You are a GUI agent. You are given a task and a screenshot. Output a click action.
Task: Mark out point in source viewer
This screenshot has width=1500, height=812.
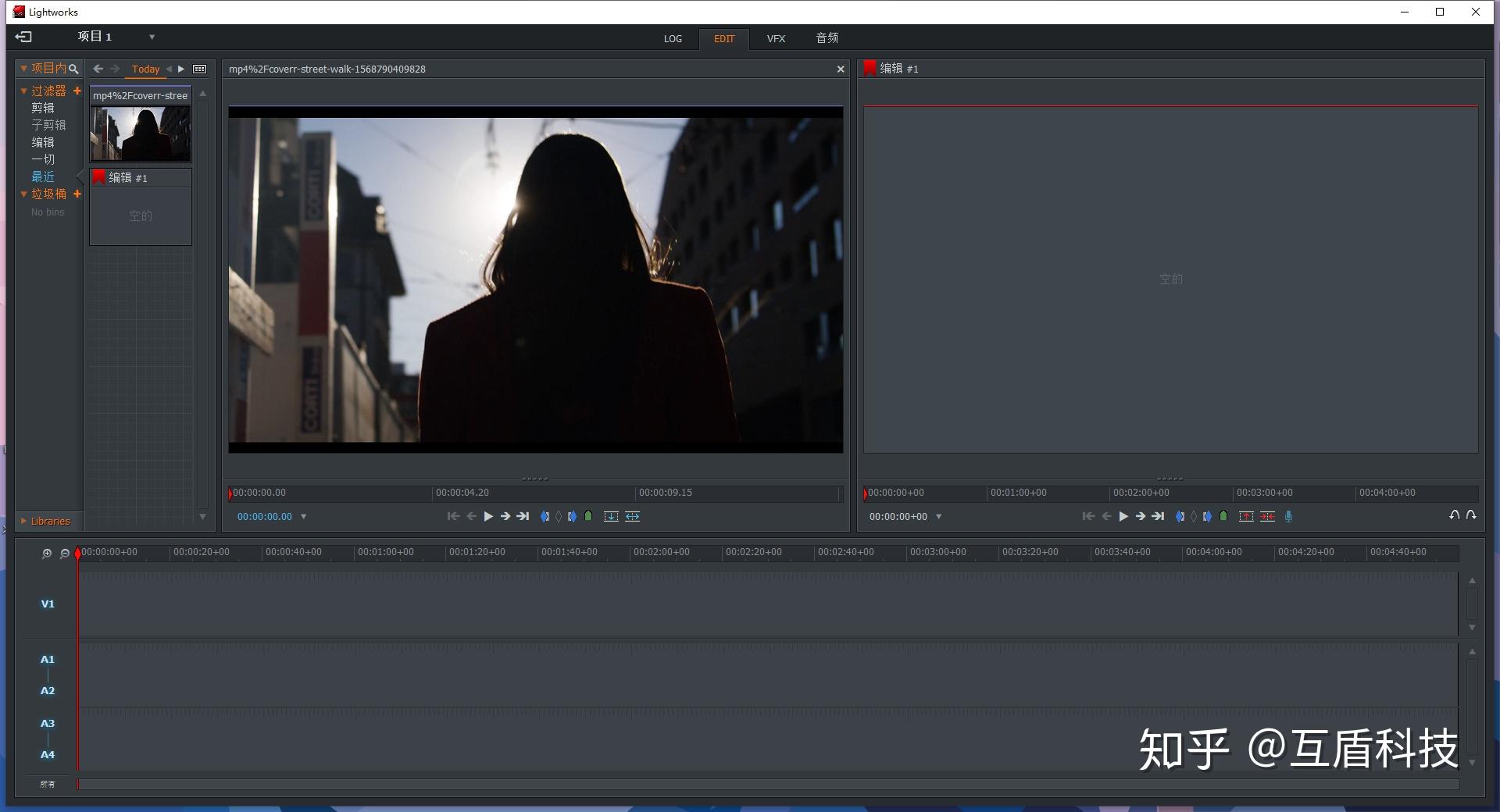pyautogui.click(x=573, y=516)
